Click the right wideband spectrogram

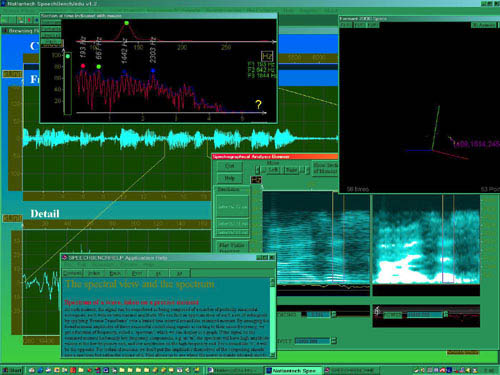(x=426, y=239)
